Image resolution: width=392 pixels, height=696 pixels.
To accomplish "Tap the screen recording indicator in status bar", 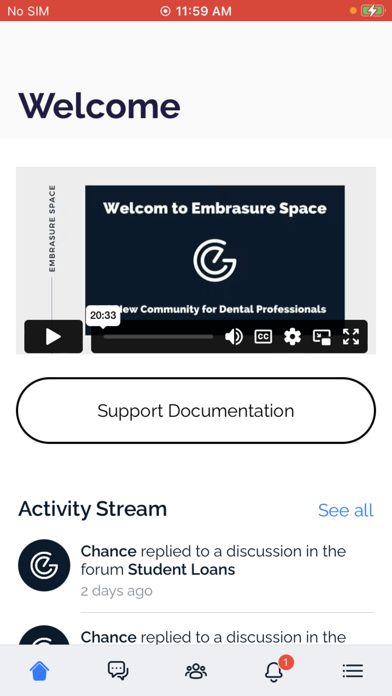I will pyautogui.click(x=165, y=11).
